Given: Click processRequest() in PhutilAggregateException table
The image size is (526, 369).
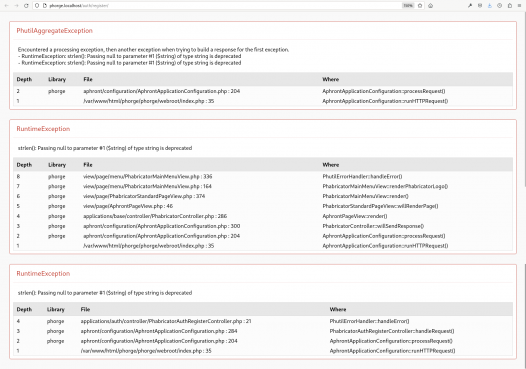Looking at the screenshot, I should tap(383, 91).
